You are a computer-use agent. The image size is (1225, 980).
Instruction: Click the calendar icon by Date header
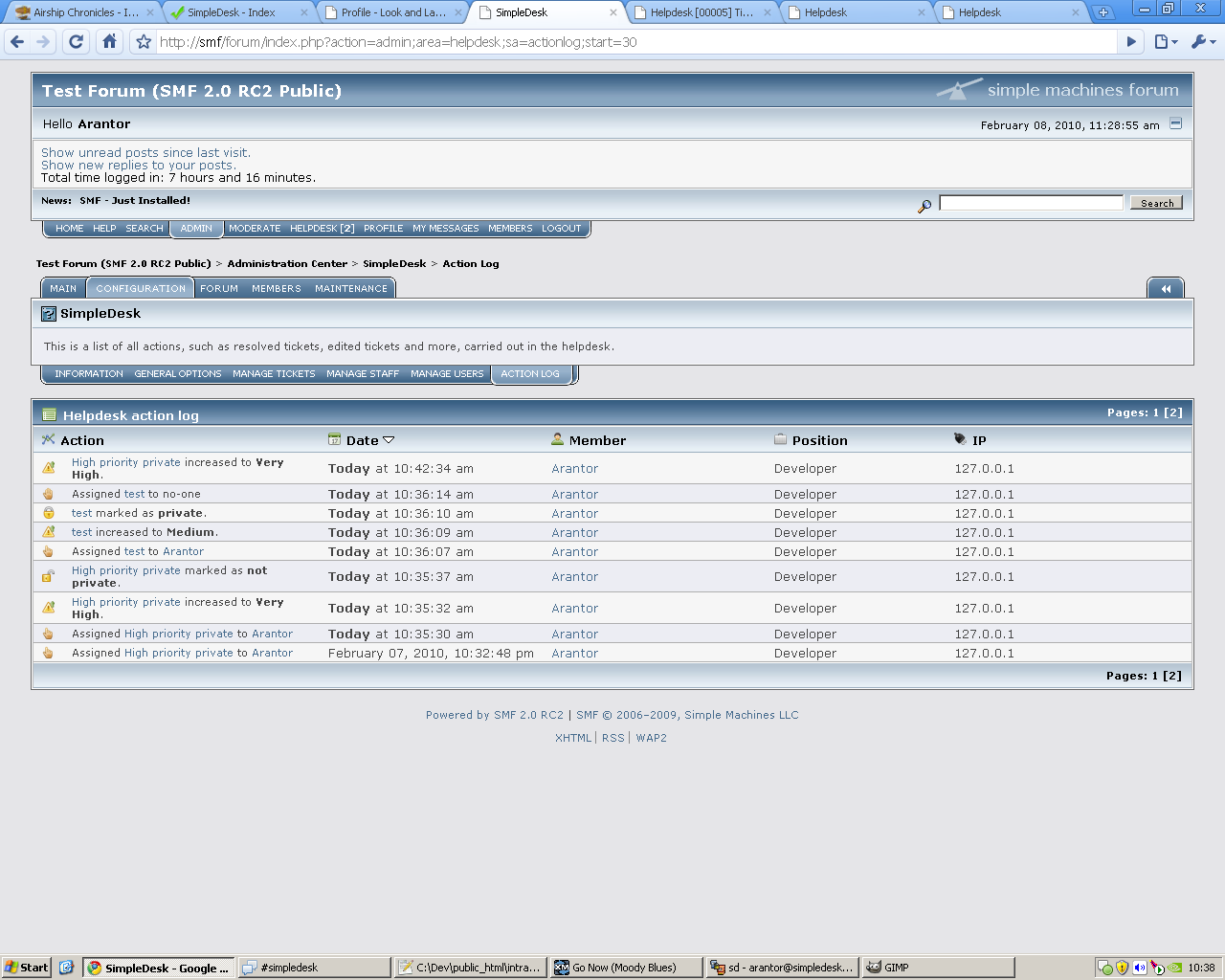coord(334,439)
